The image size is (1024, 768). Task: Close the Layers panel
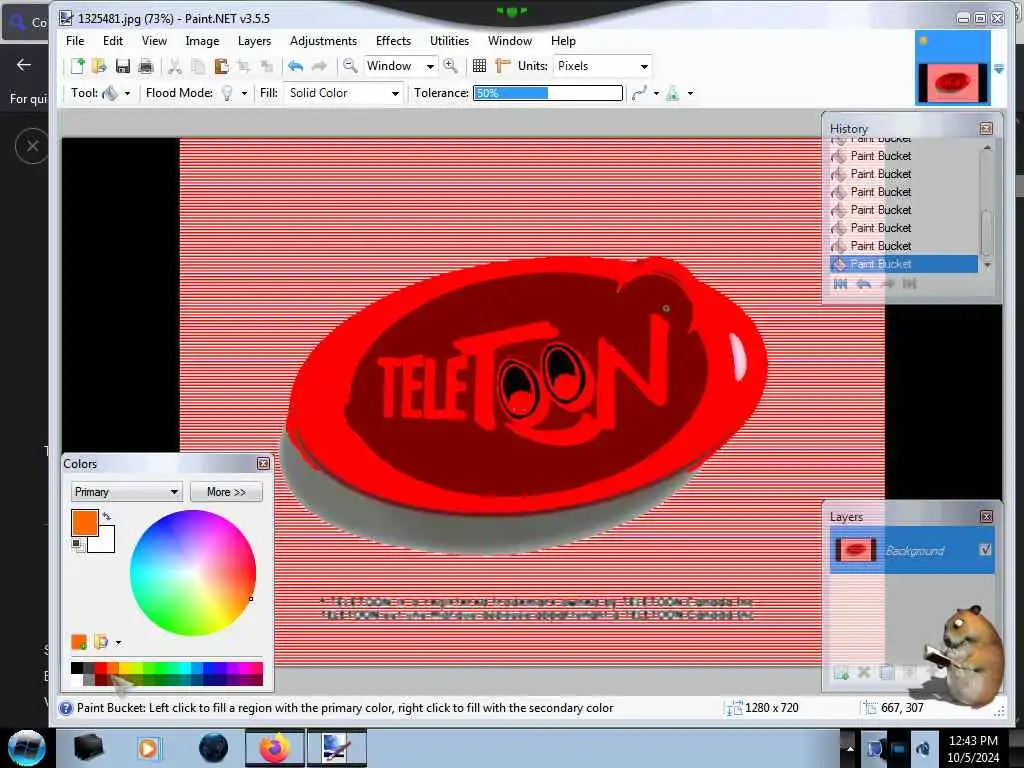click(x=986, y=517)
